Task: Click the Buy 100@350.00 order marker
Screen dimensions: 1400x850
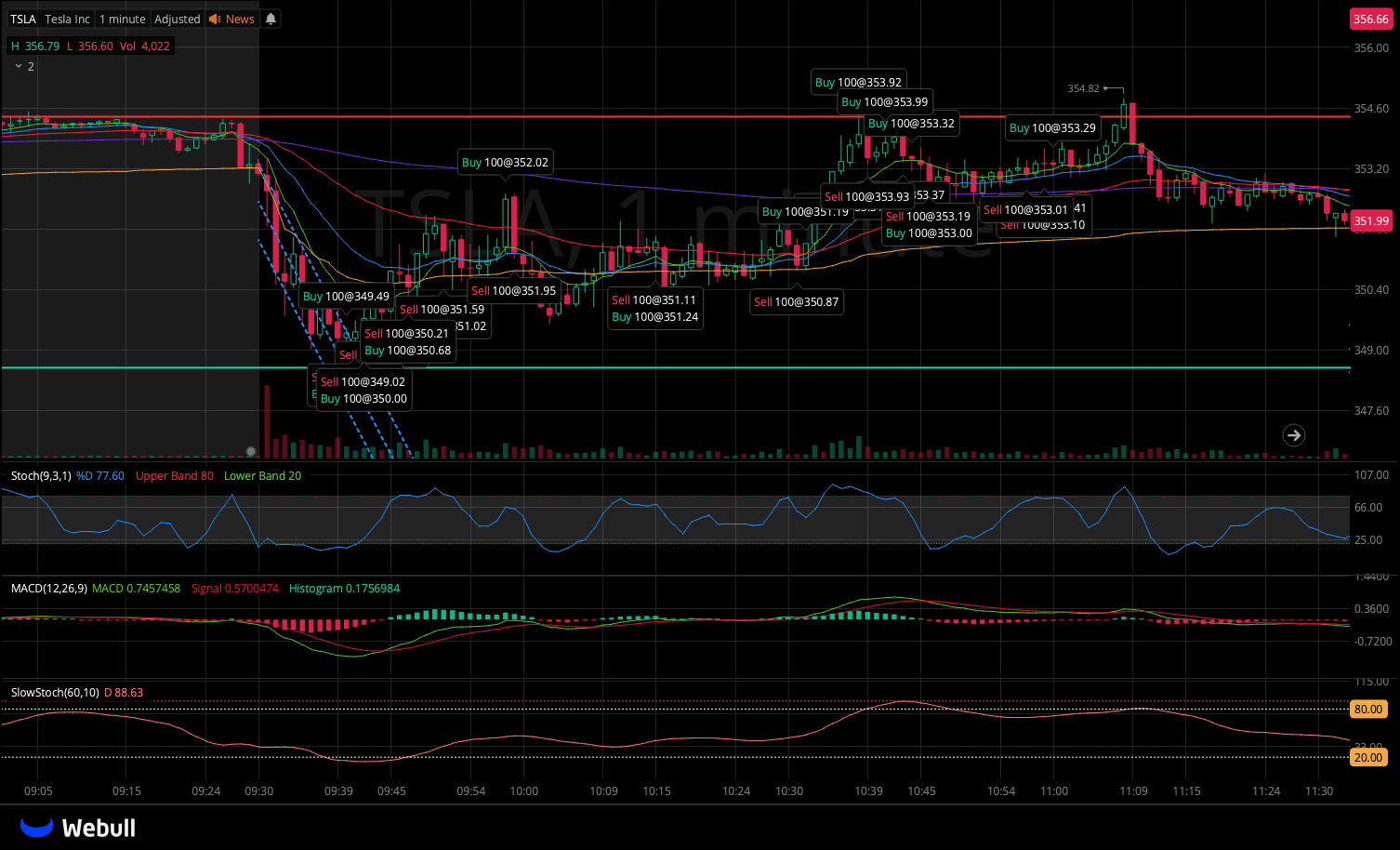Action: pyautogui.click(x=363, y=398)
